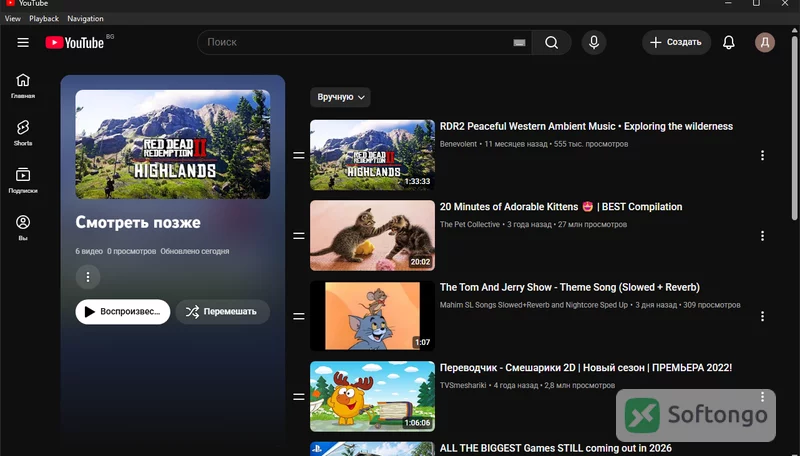
Task: Click the YouTube logo
Action: click(74, 42)
